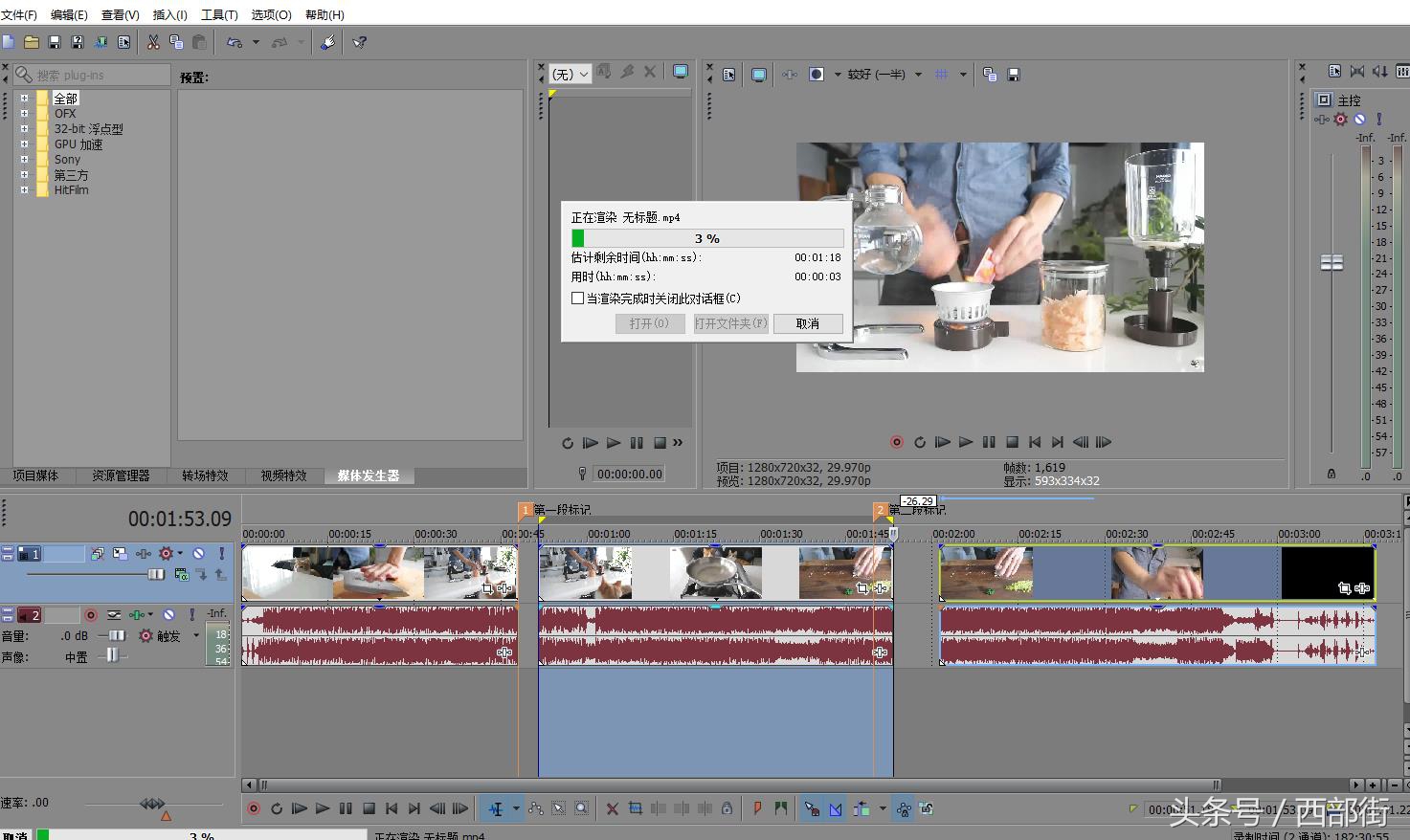The width and height of the screenshot is (1410, 840).
Task: Mute audio track 2
Action: [x=168, y=615]
